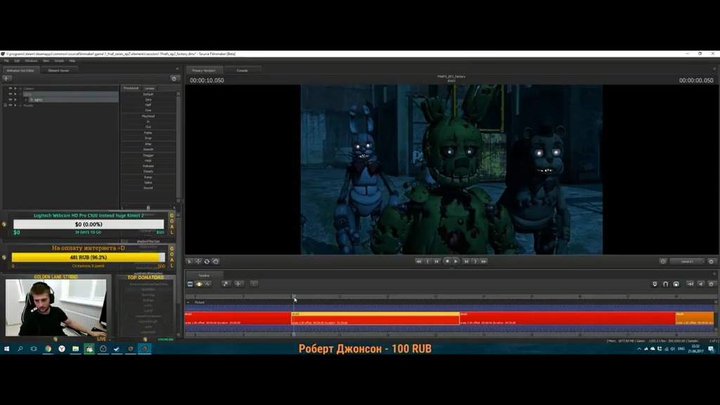Apply the Paste preset
The width and height of the screenshot is (720, 405).
point(148,133)
